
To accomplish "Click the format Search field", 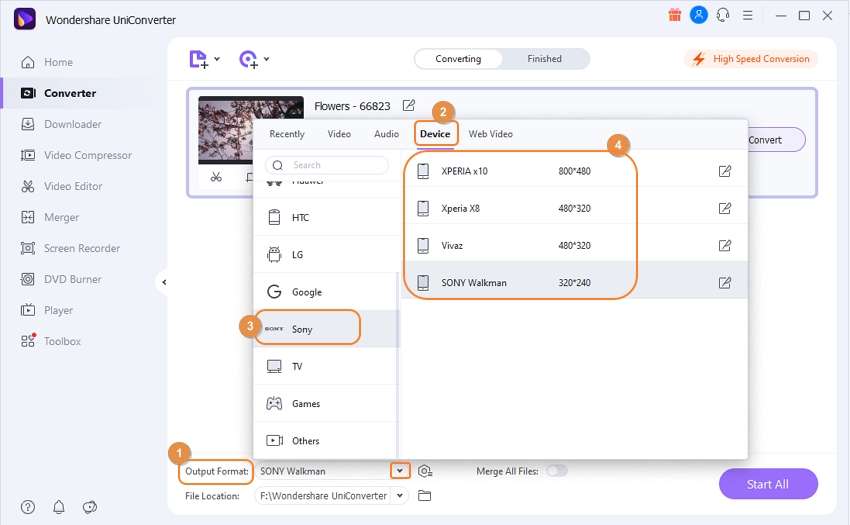I will (x=327, y=165).
